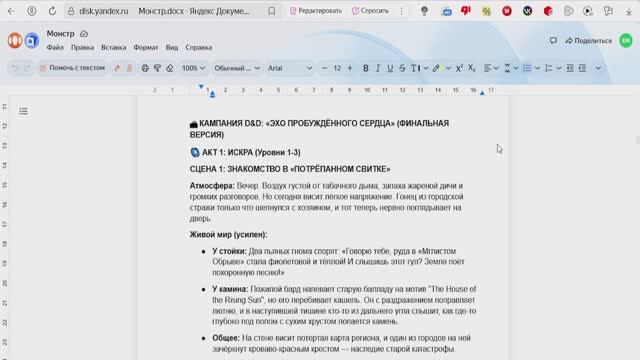Click the cloud save status icon

point(84,33)
